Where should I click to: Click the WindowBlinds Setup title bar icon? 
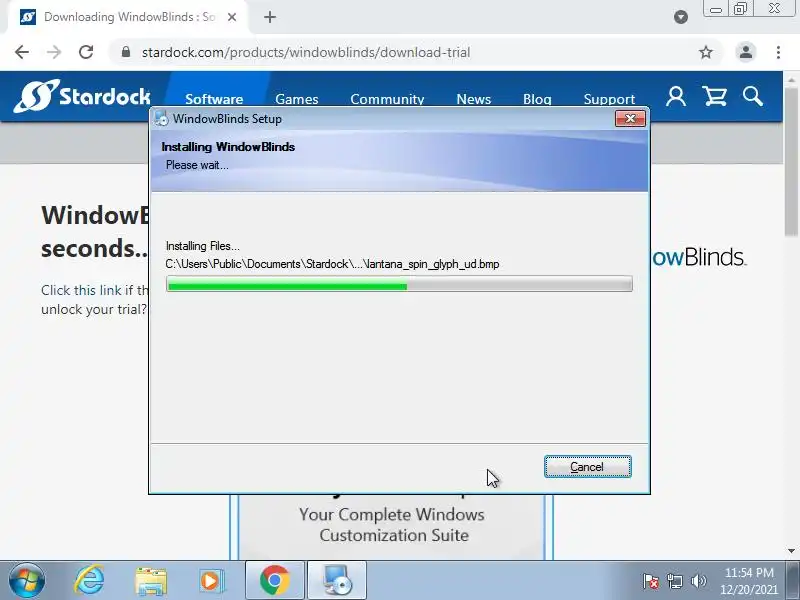(161, 118)
